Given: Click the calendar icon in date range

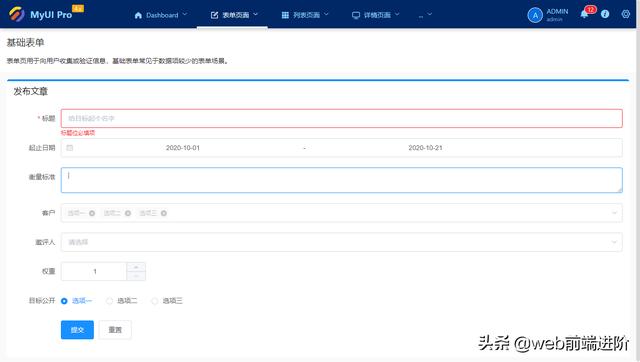Looking at the screenshot, I should coord(70,148).
